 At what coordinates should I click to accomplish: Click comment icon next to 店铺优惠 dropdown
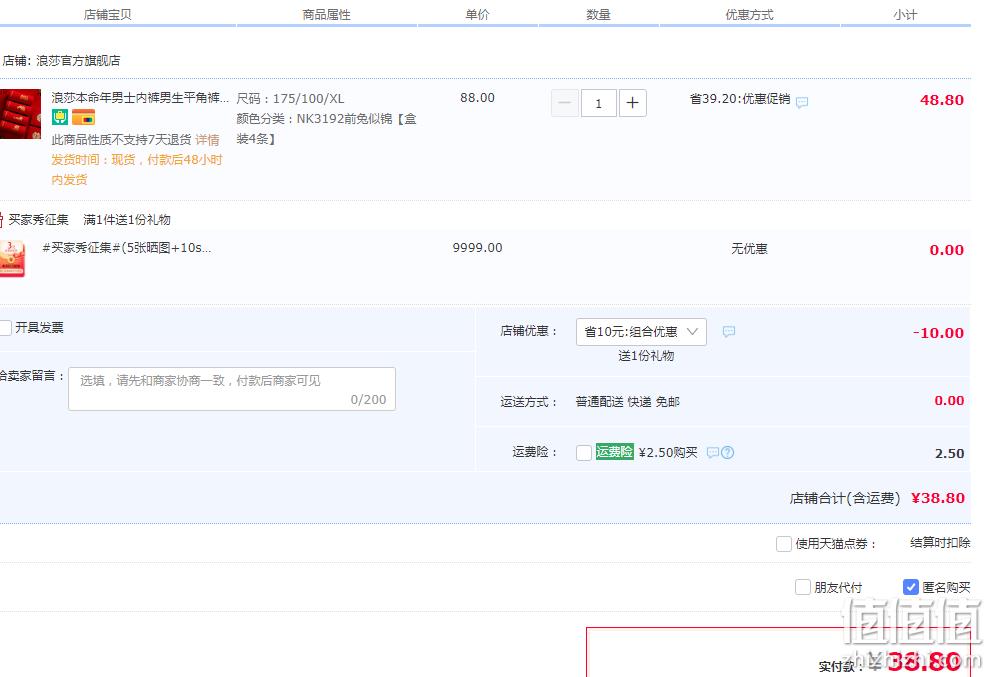(x=729, y=331)
